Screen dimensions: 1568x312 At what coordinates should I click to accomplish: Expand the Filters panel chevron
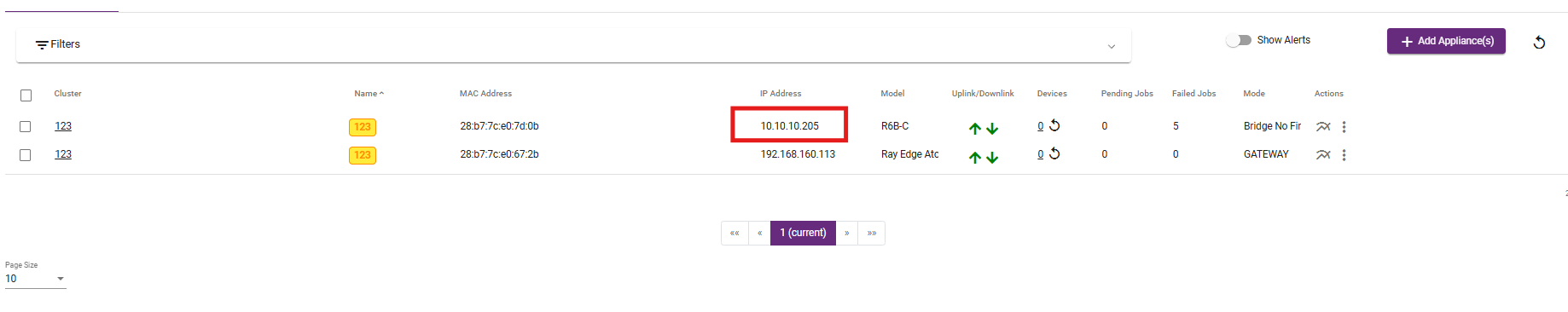pyautogui.click(x=1111, y=46)
